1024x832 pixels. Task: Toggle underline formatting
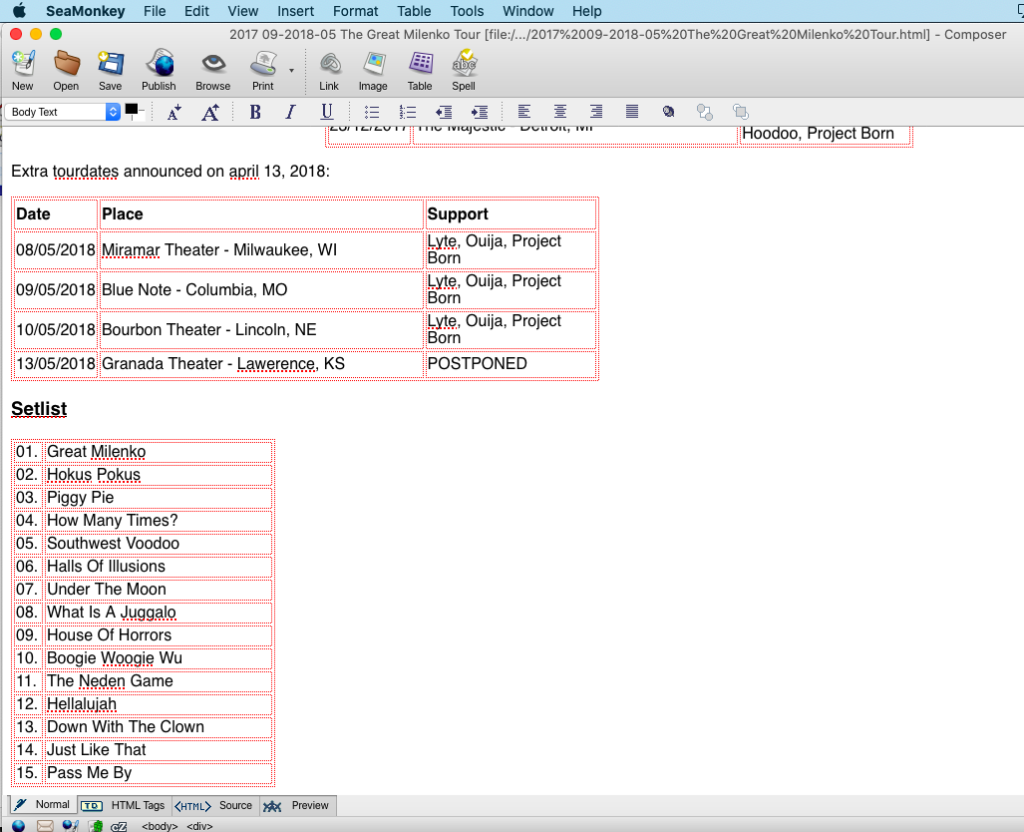(327, 112)
